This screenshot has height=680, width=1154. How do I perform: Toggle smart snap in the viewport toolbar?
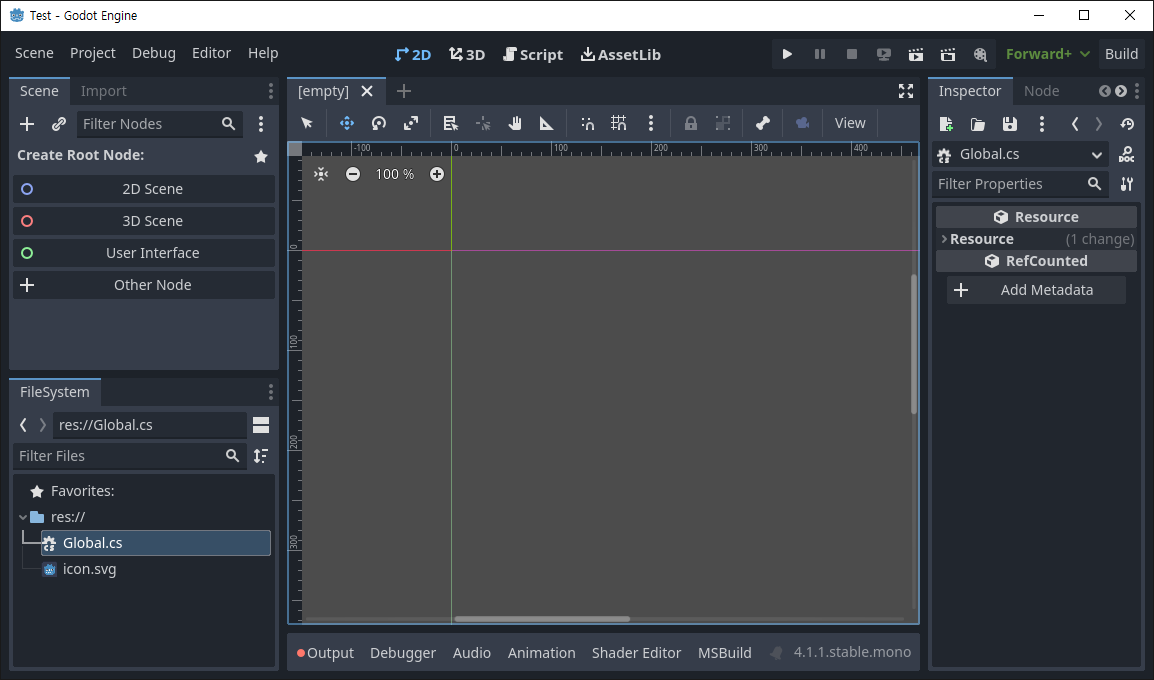click(587, 123)
